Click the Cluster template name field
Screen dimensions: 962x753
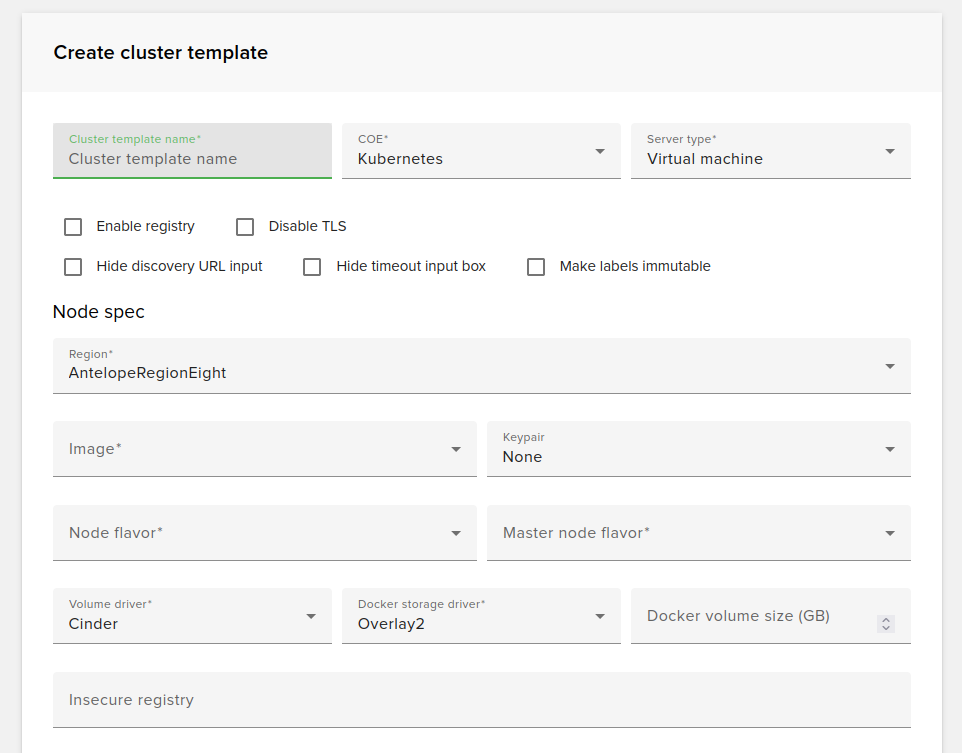click(x=192, y=158)
